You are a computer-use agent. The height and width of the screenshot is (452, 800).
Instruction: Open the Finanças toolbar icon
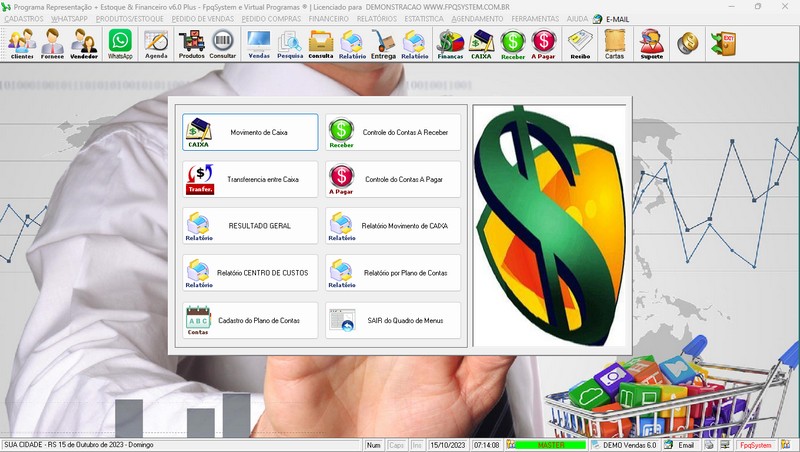[x=450, y=44]
